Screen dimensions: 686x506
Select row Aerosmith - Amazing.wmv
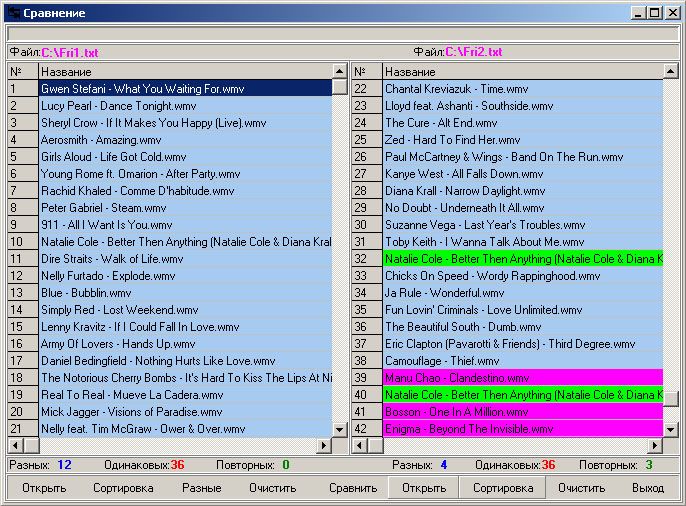[186, 140]
